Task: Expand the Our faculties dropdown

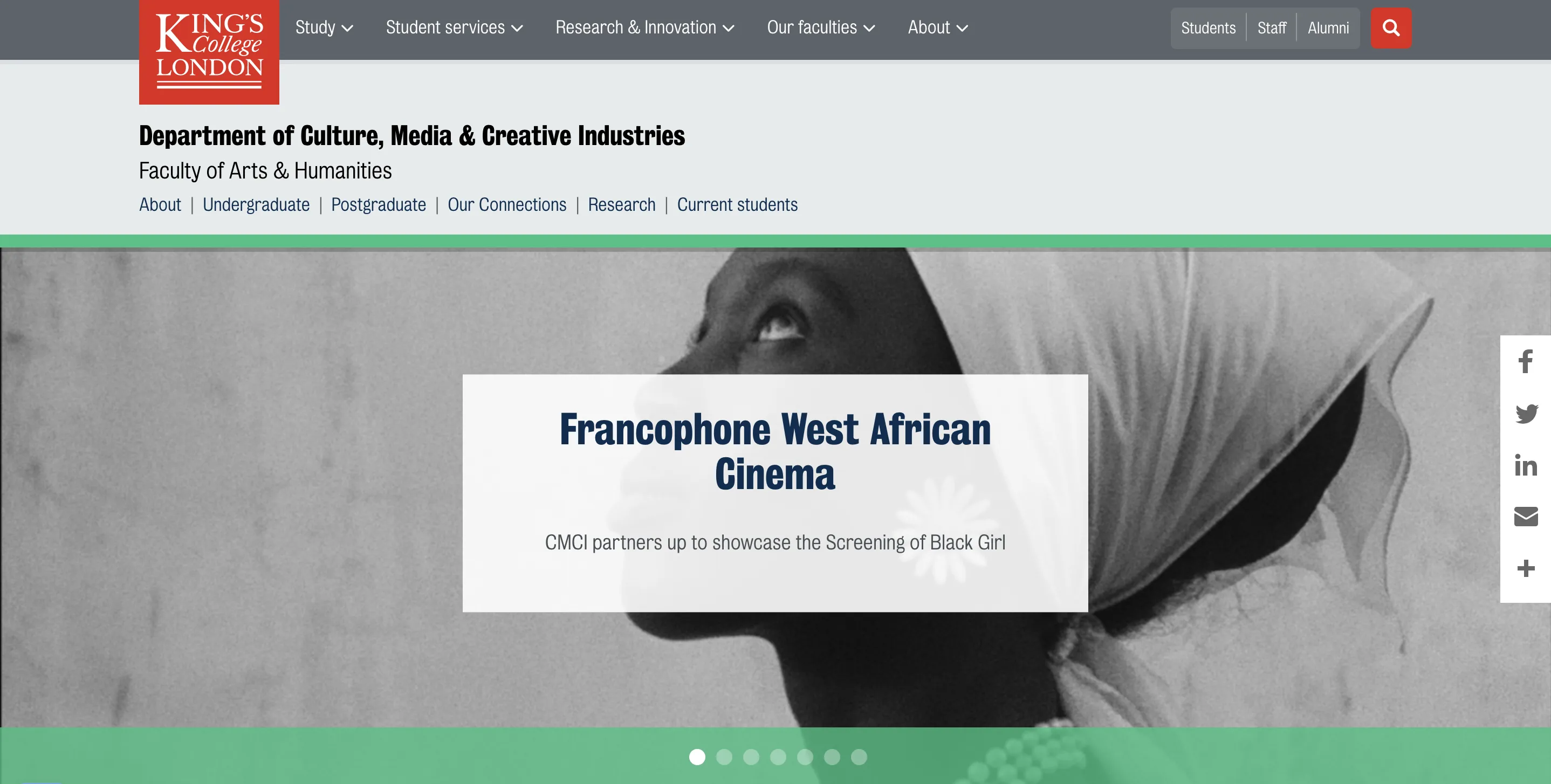Action: (821, 27)
